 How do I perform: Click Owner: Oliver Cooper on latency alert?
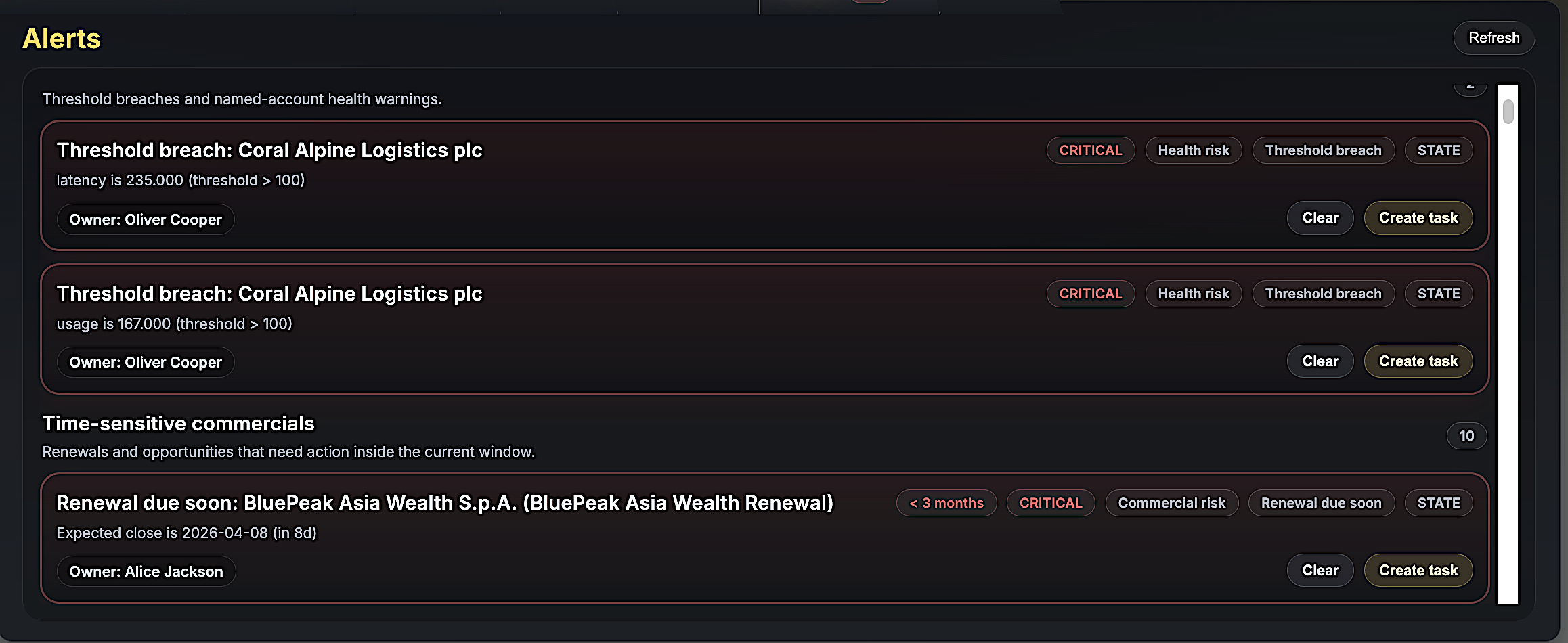tap(145, 219)
